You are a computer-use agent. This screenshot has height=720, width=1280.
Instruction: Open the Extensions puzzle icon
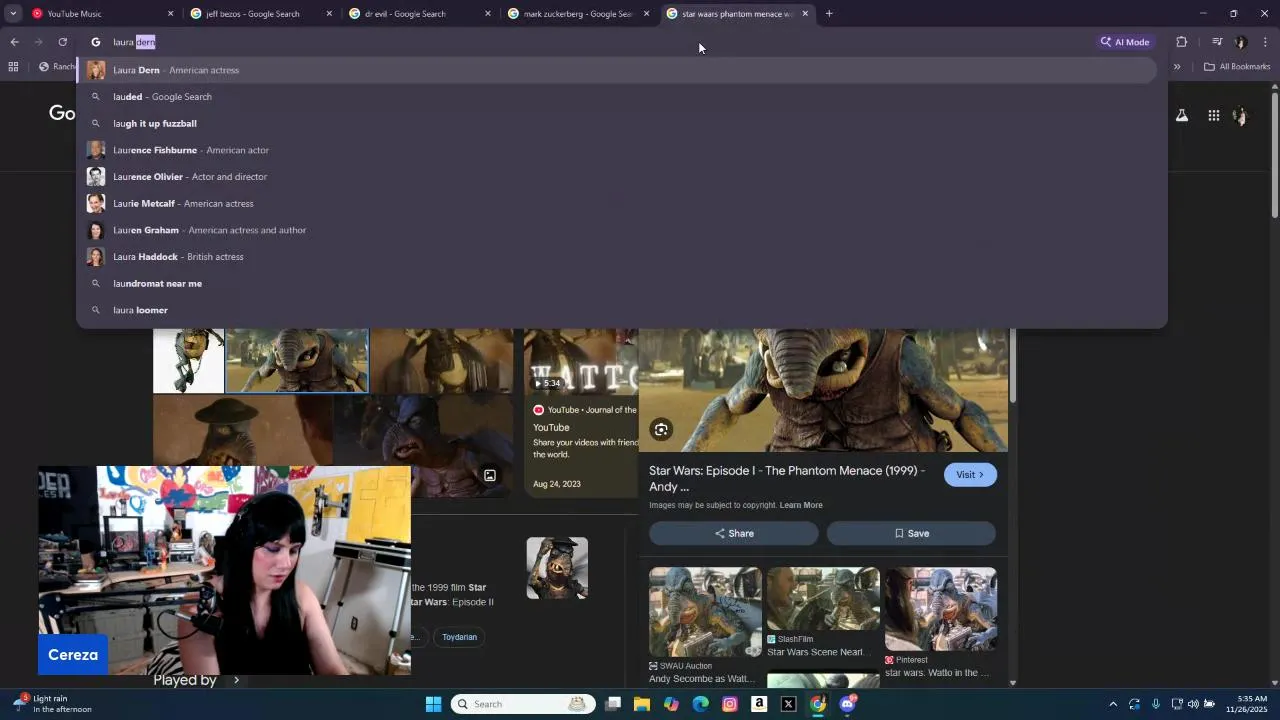pyautogui.click(x=1181, y=42)
